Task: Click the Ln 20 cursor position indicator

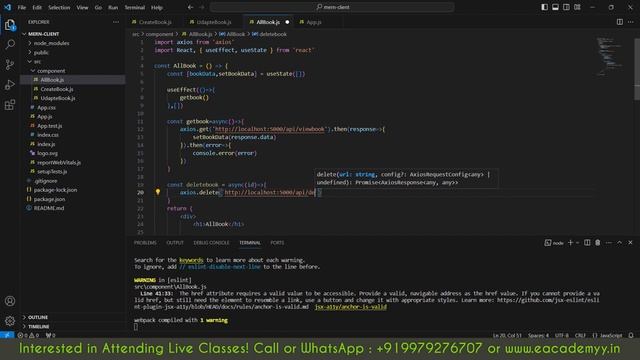Action: click(507, 335)
